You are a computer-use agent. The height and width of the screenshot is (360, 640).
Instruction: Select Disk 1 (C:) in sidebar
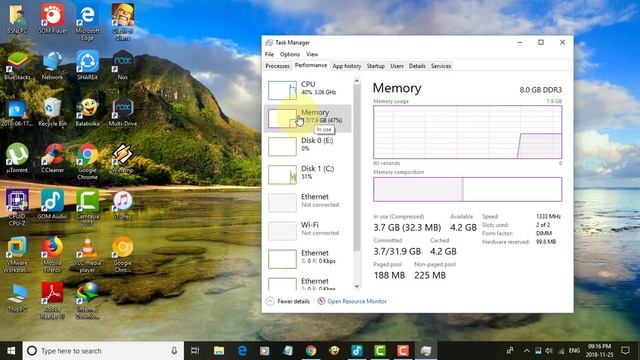pyautogui.click(x=307, y=174)
